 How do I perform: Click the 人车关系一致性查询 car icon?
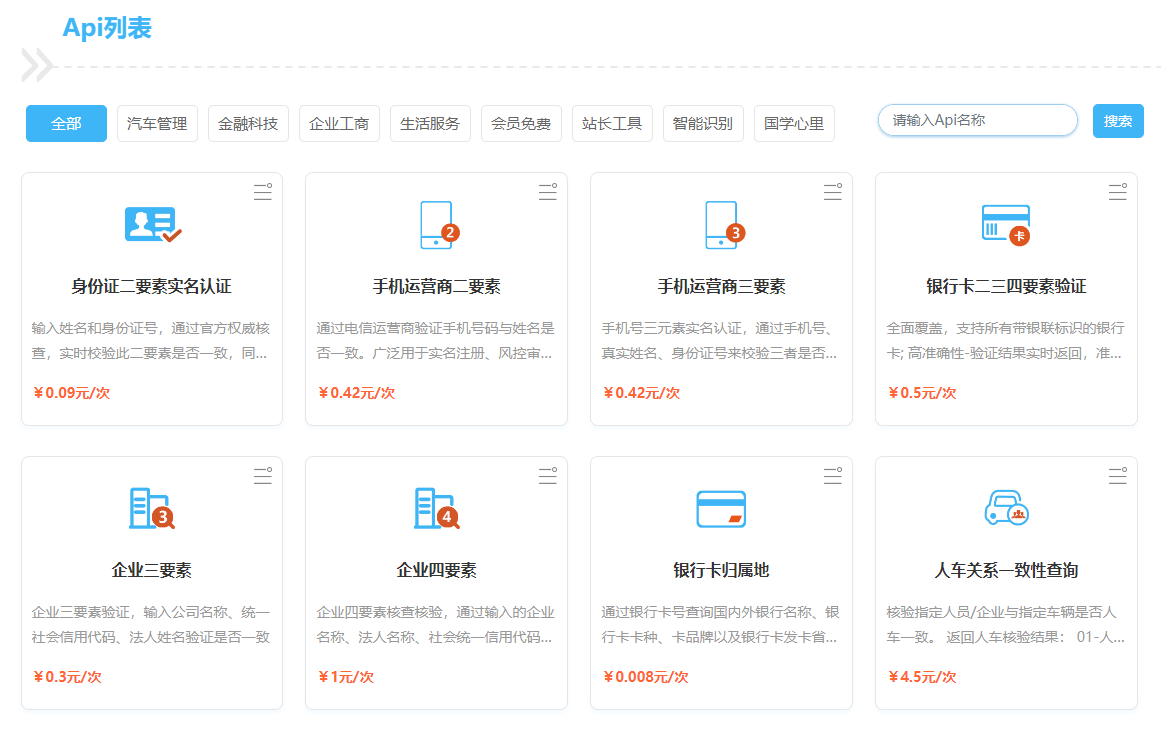pyautogui.click(x=1006, y=509)
